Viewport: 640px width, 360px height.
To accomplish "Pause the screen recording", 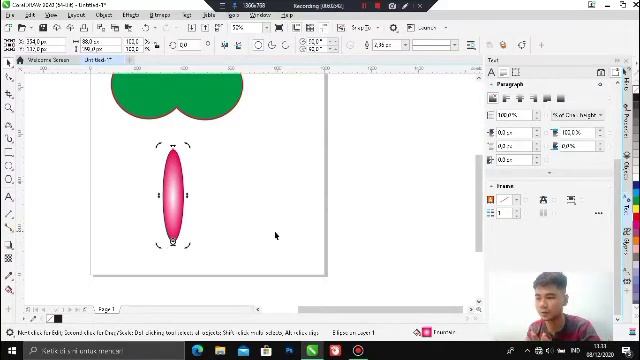I will coord(364,6).
